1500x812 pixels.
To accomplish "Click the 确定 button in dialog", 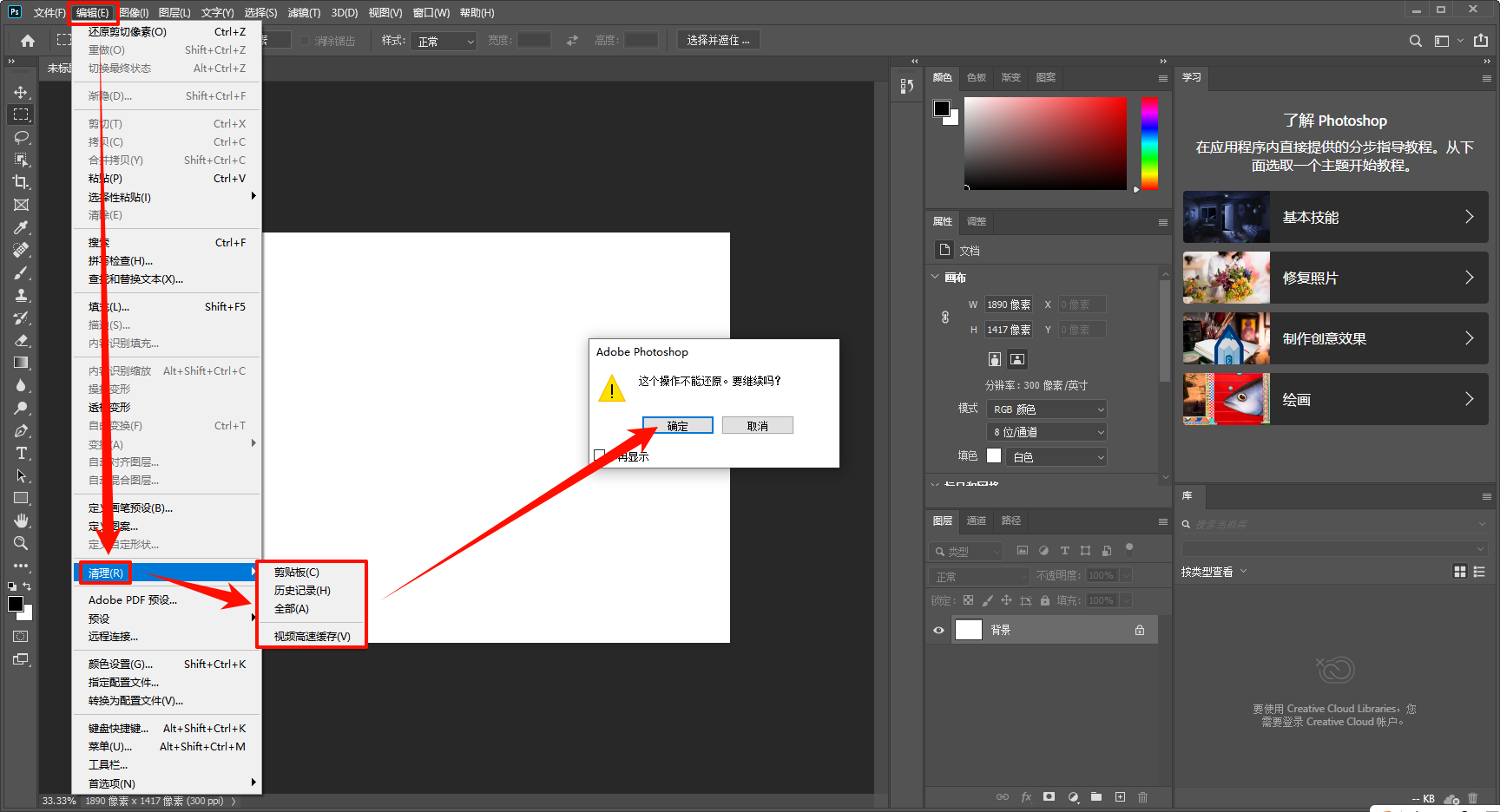I will (678, 426).
